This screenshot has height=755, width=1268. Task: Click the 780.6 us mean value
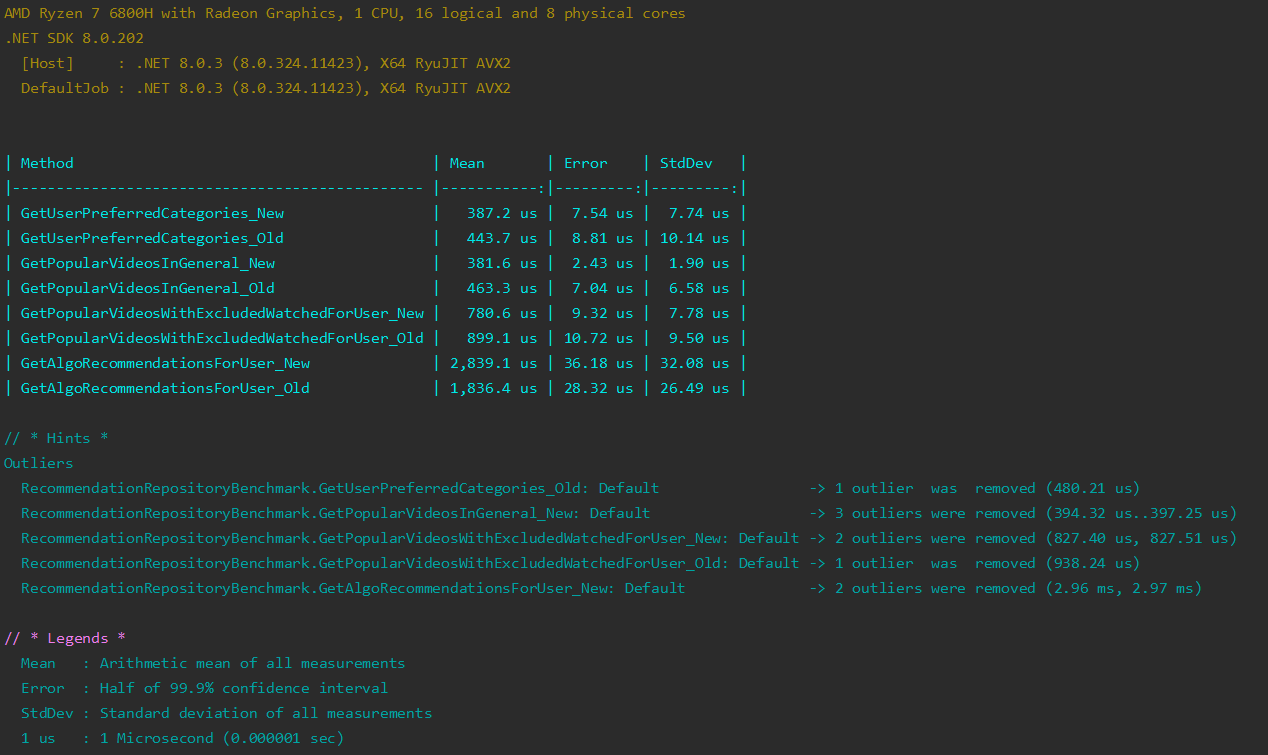tap(501, 313)
